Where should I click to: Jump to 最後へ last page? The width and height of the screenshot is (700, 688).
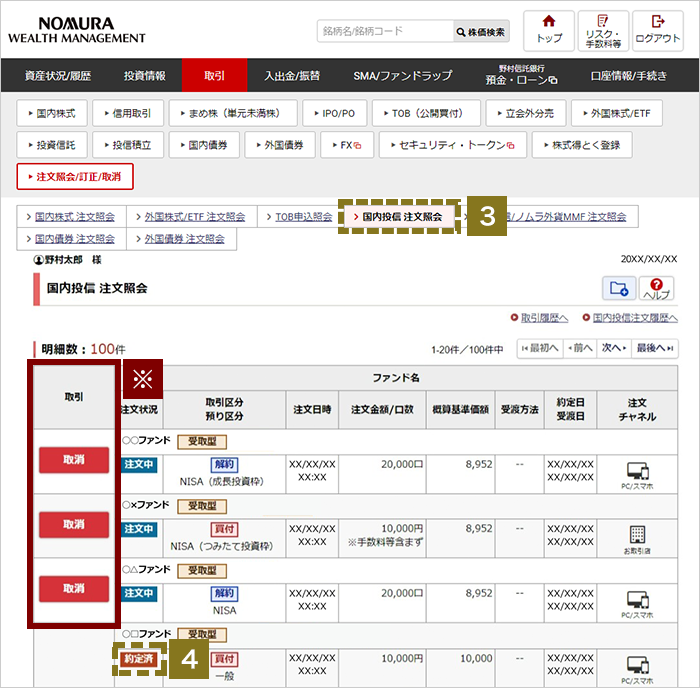click(x=654, y=348)
